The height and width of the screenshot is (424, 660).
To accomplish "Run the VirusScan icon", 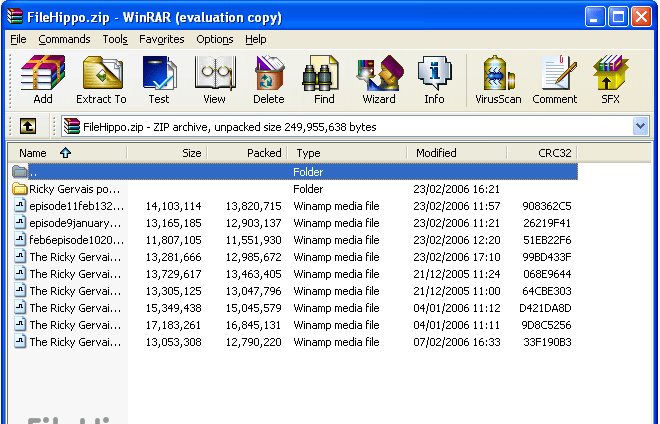I will click(x=498, y=73).
